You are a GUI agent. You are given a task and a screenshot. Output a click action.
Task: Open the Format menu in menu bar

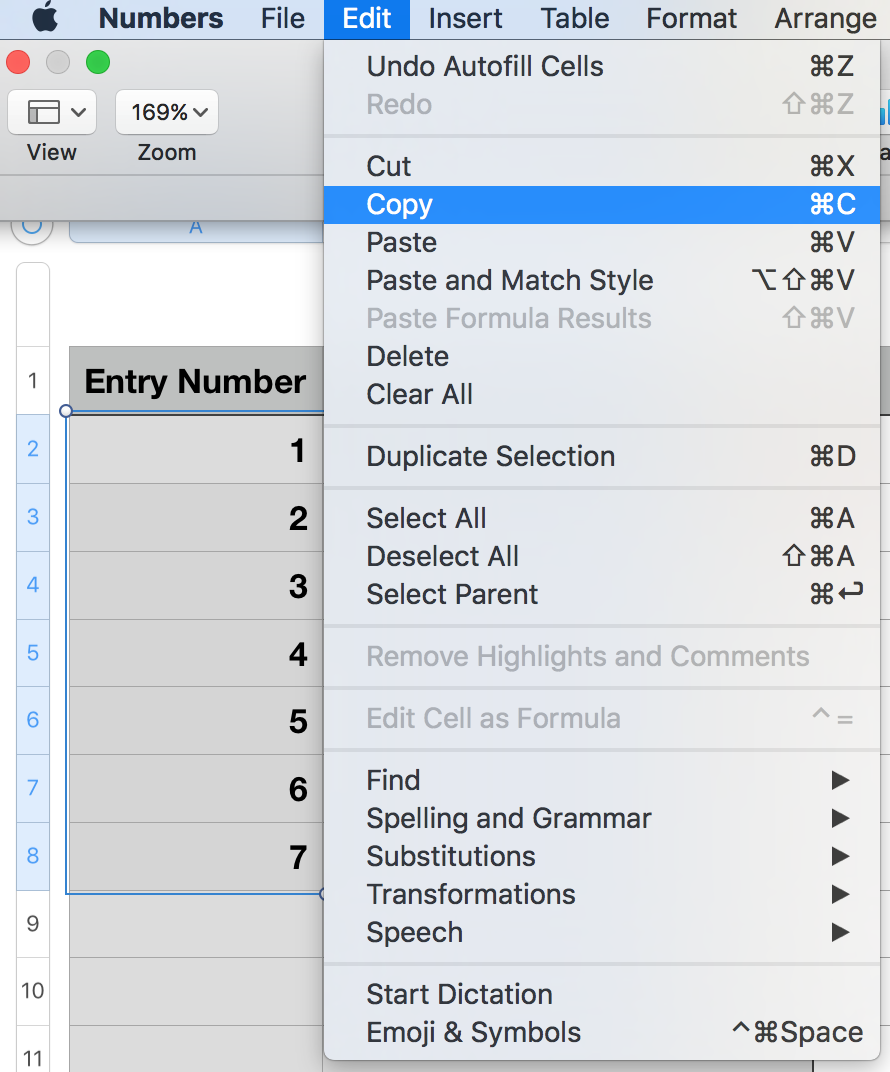[x=691, y=18]
